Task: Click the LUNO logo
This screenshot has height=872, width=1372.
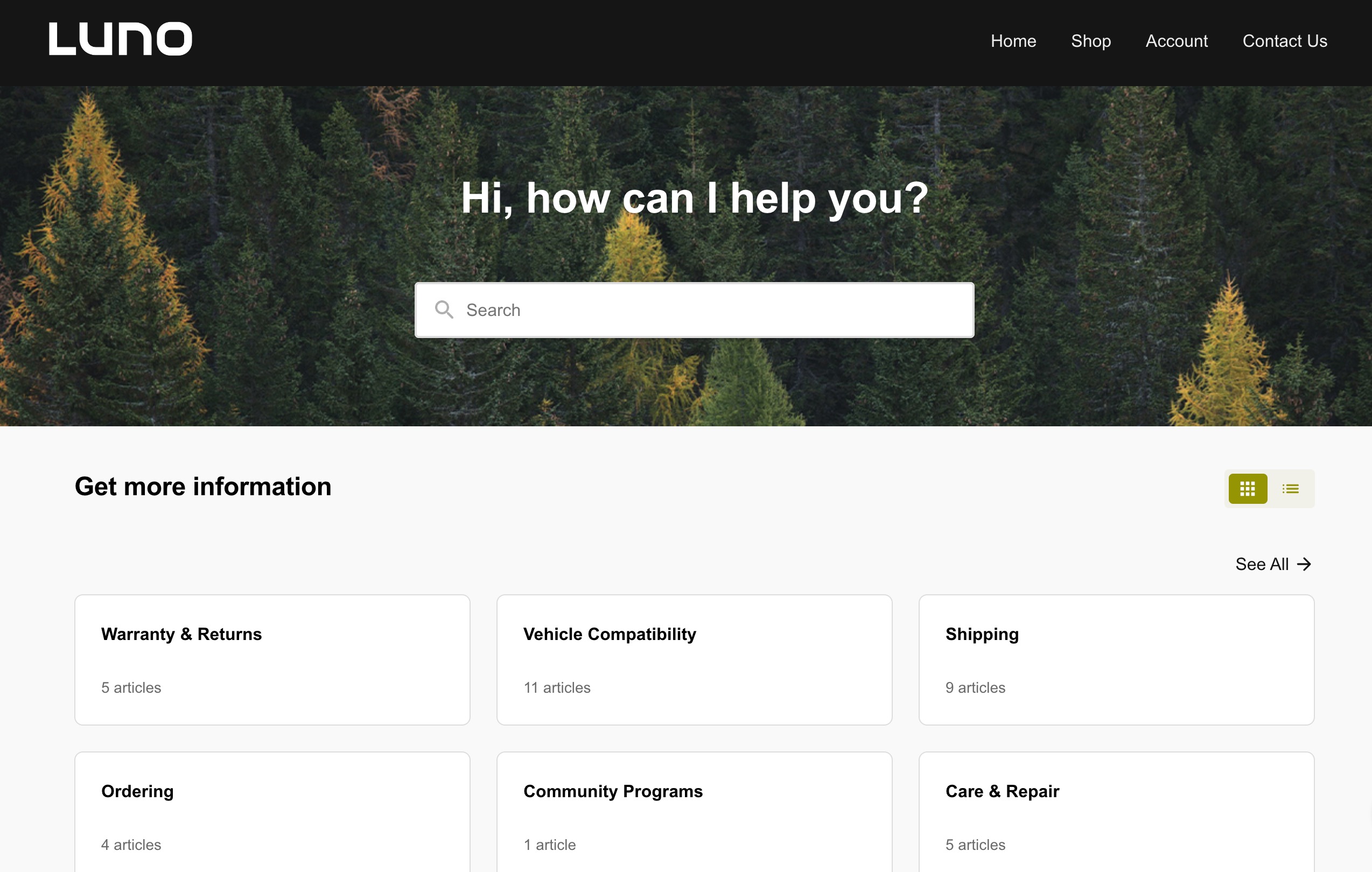Action: pyautogui.click(x=121, y=38)
